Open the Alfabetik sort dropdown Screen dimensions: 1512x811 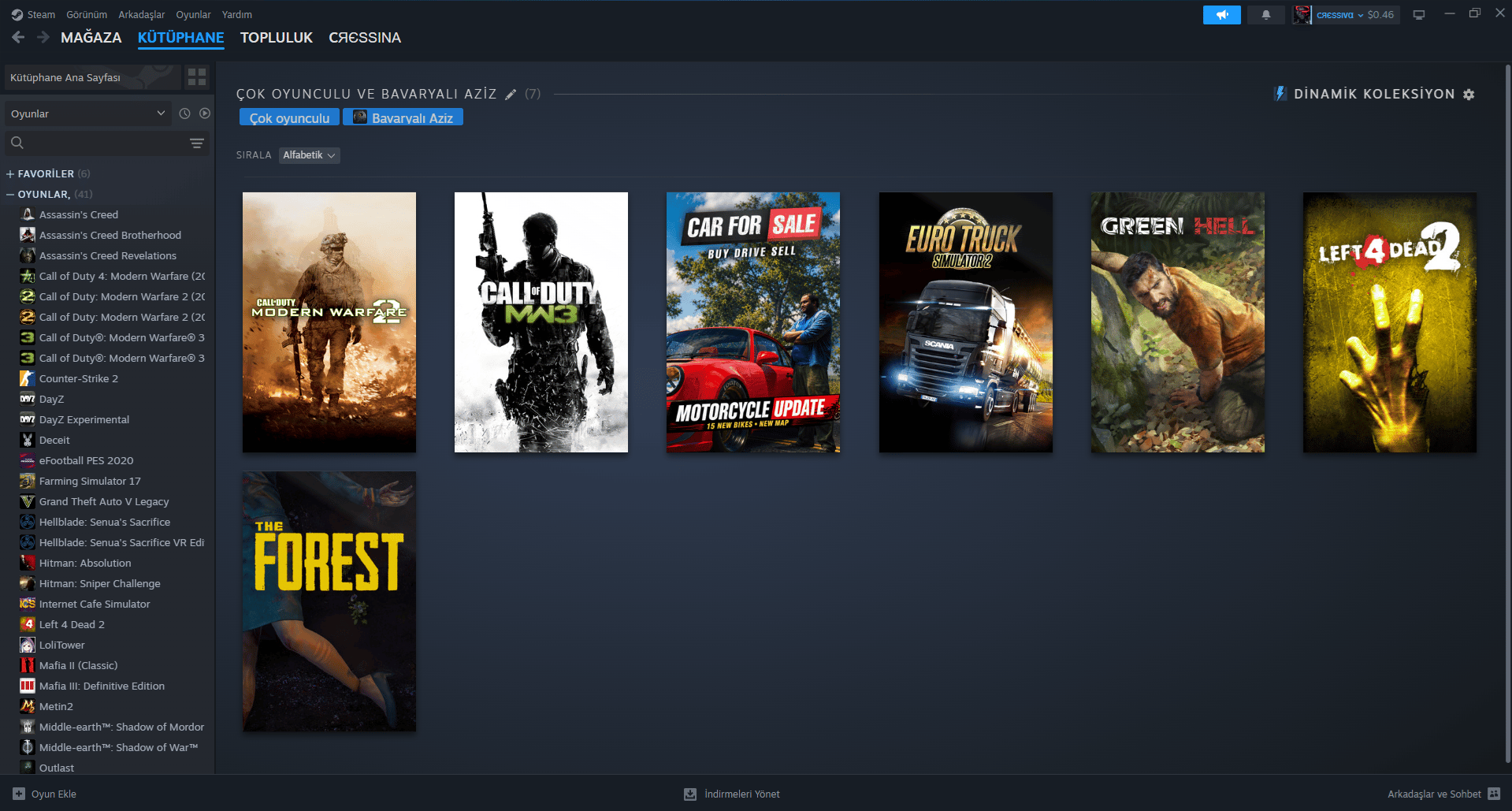(309, 155)
